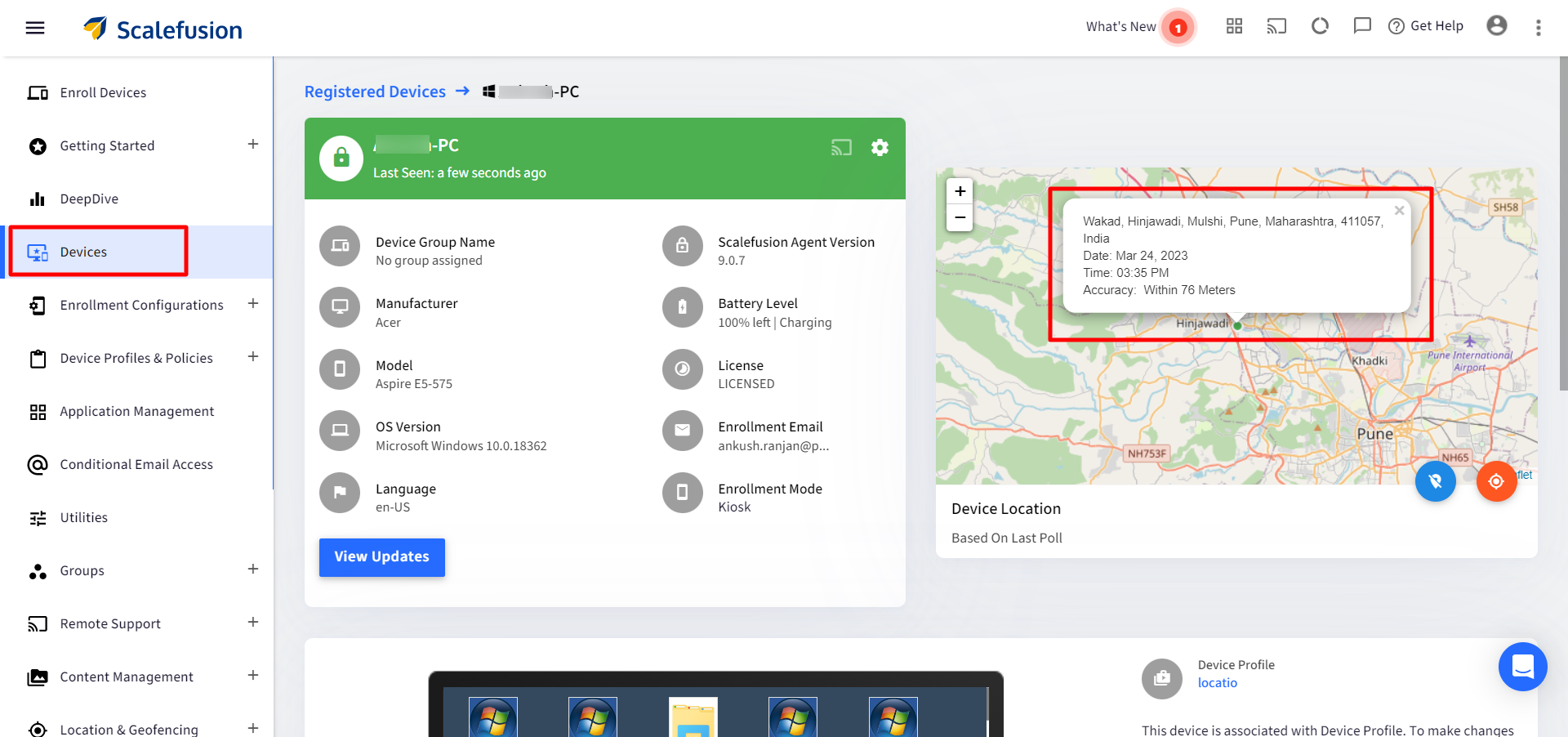Open the vertical three-dot more menu
This screenshot has height=737, width=1568.
1539,28
